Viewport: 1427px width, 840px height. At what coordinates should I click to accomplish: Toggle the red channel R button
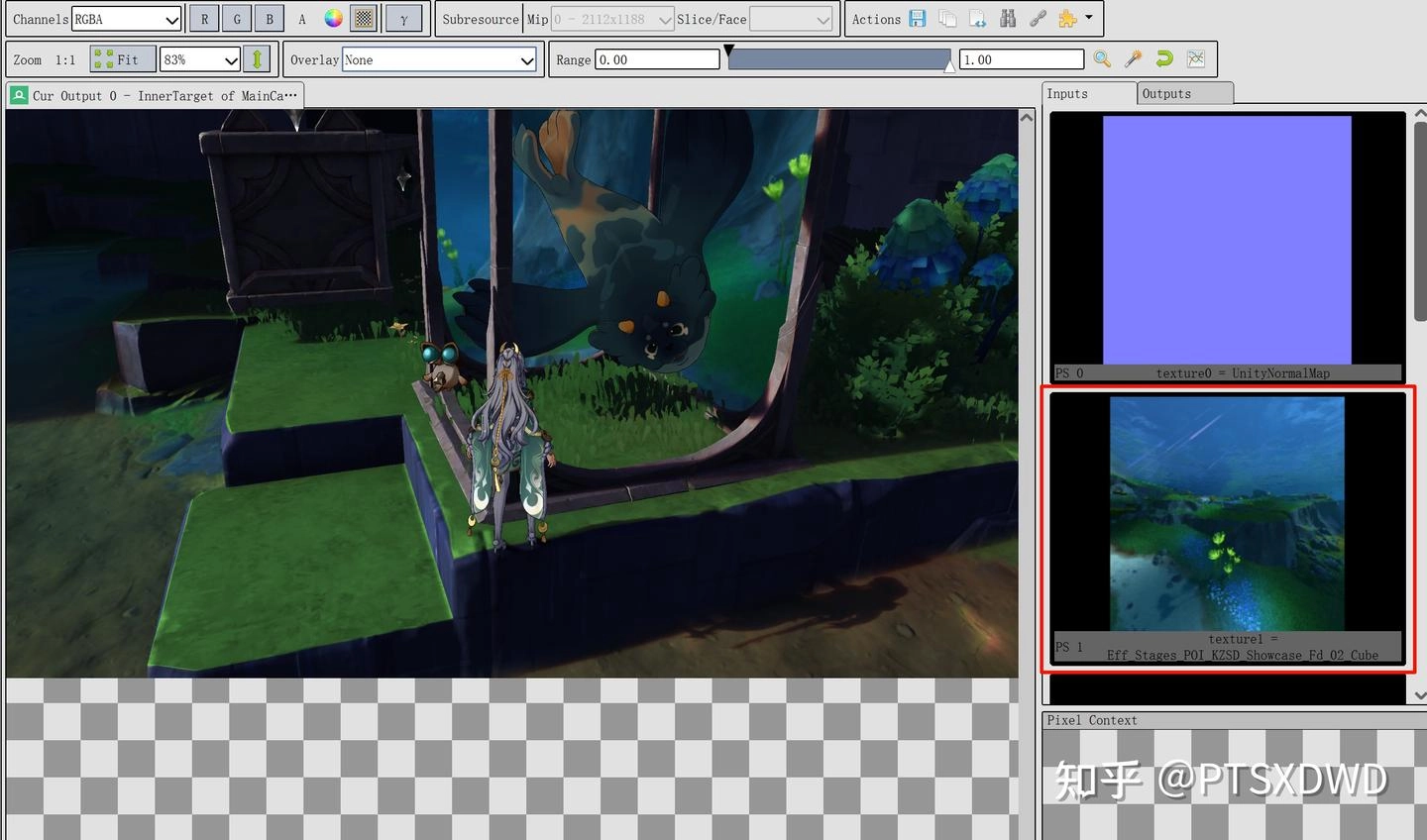pos(204,19)
